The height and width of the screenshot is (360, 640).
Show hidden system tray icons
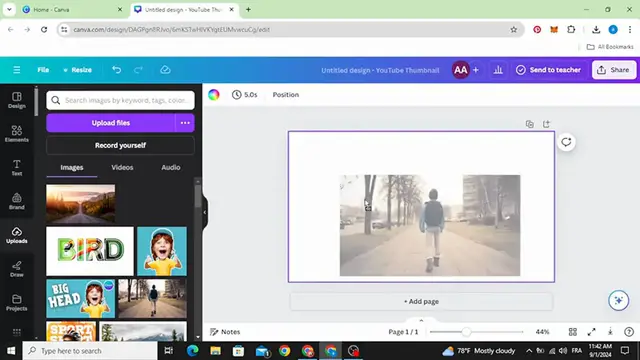(x=529, y=351)
